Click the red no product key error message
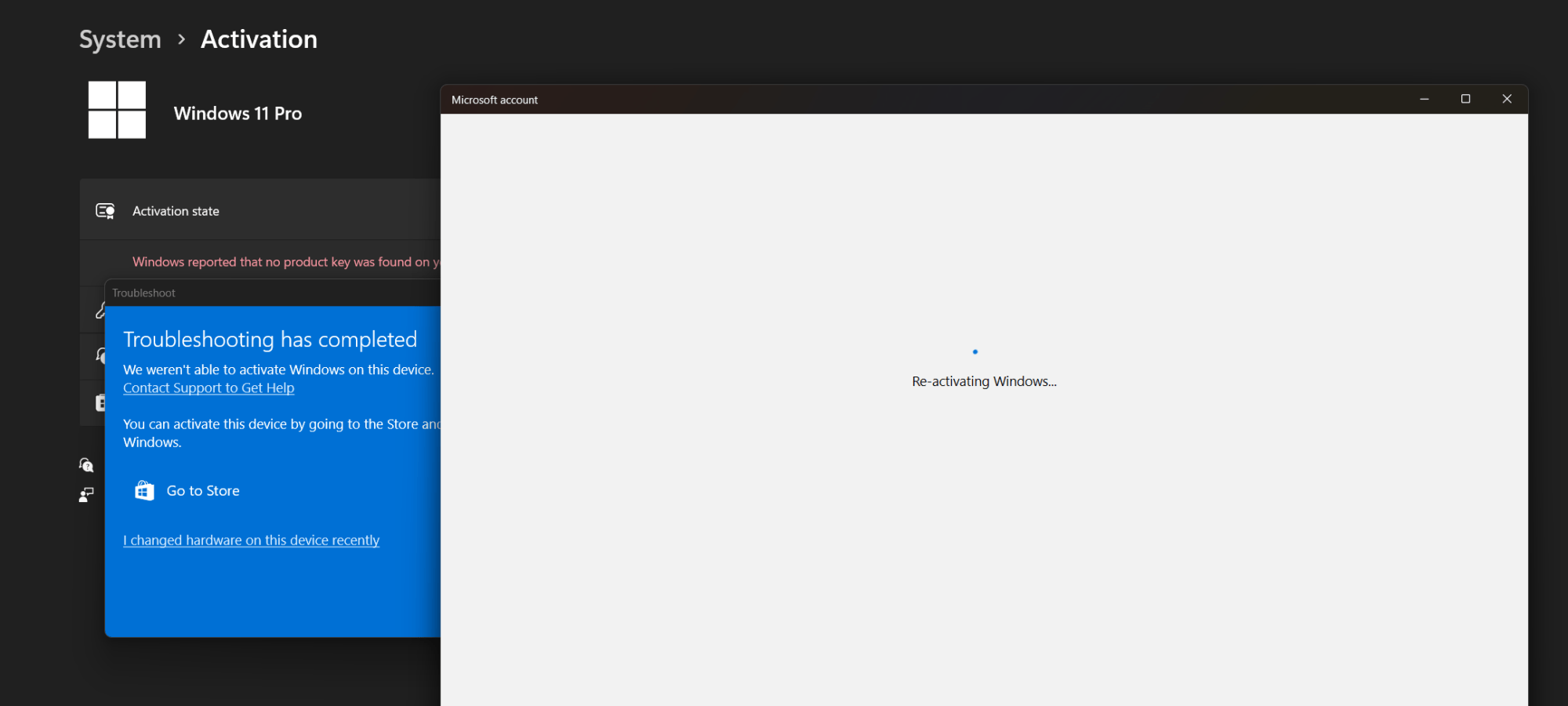1568x706 pixels. 286,262
